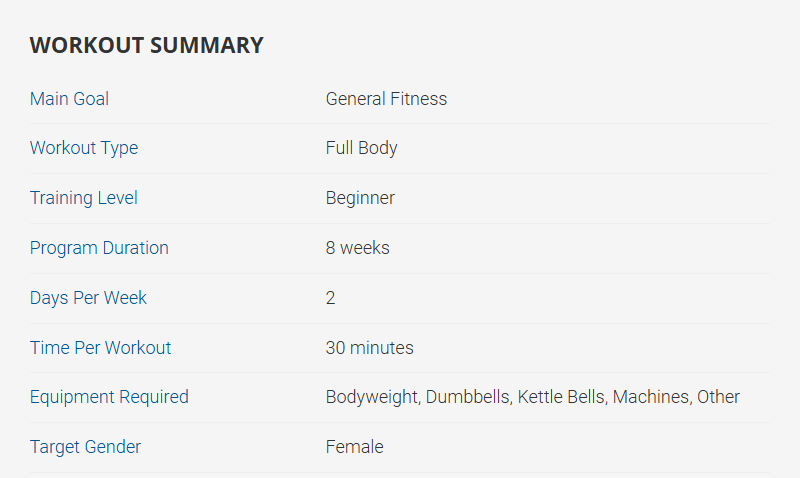This screenshot has width=800, height=478.
Task: Open the Workout Type link
Action: pyautogui.click(x=84, y=148)
